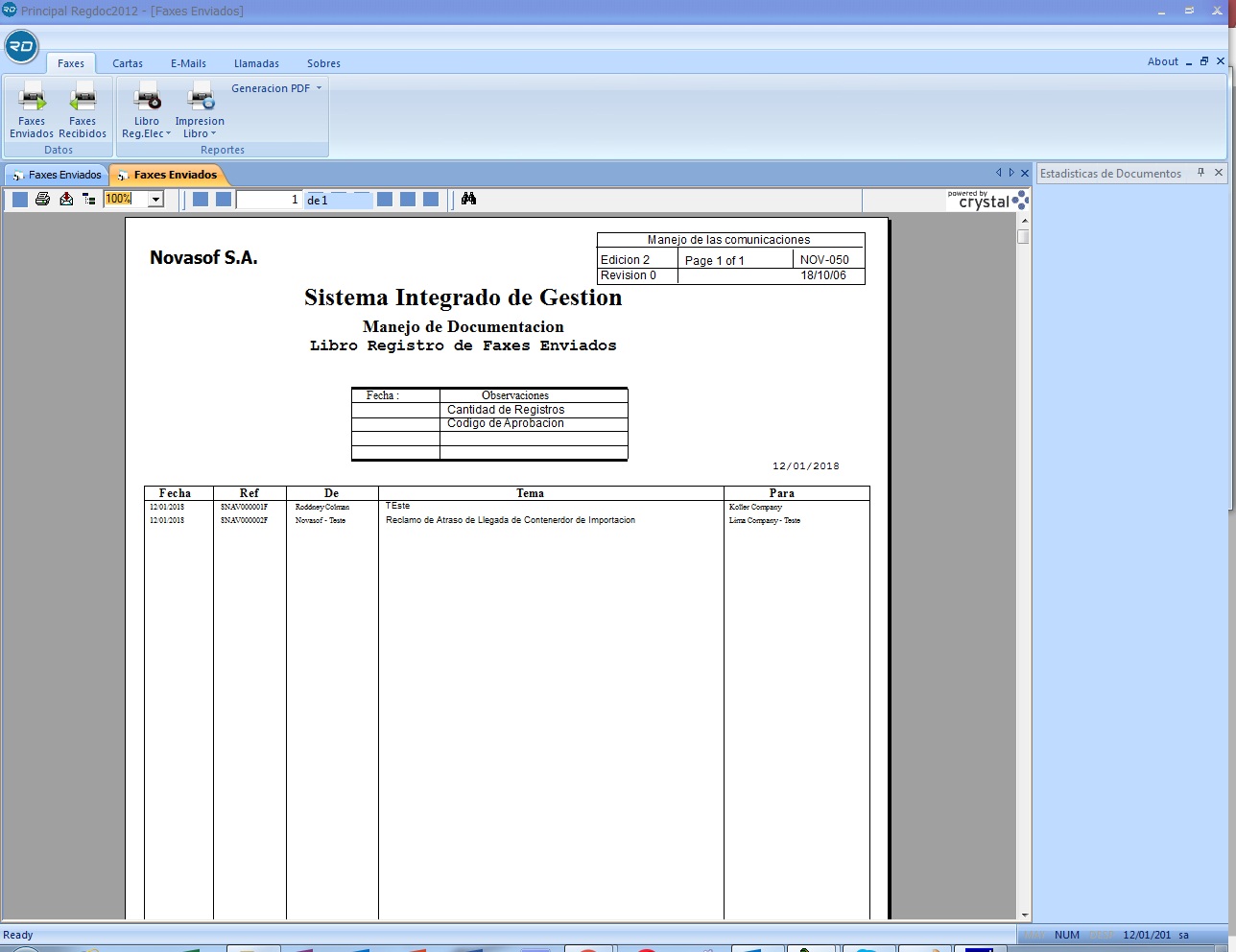Open Faxes Recibidos from the Datos group
This screenshot has height=952, width=1236.
[83, 110]
